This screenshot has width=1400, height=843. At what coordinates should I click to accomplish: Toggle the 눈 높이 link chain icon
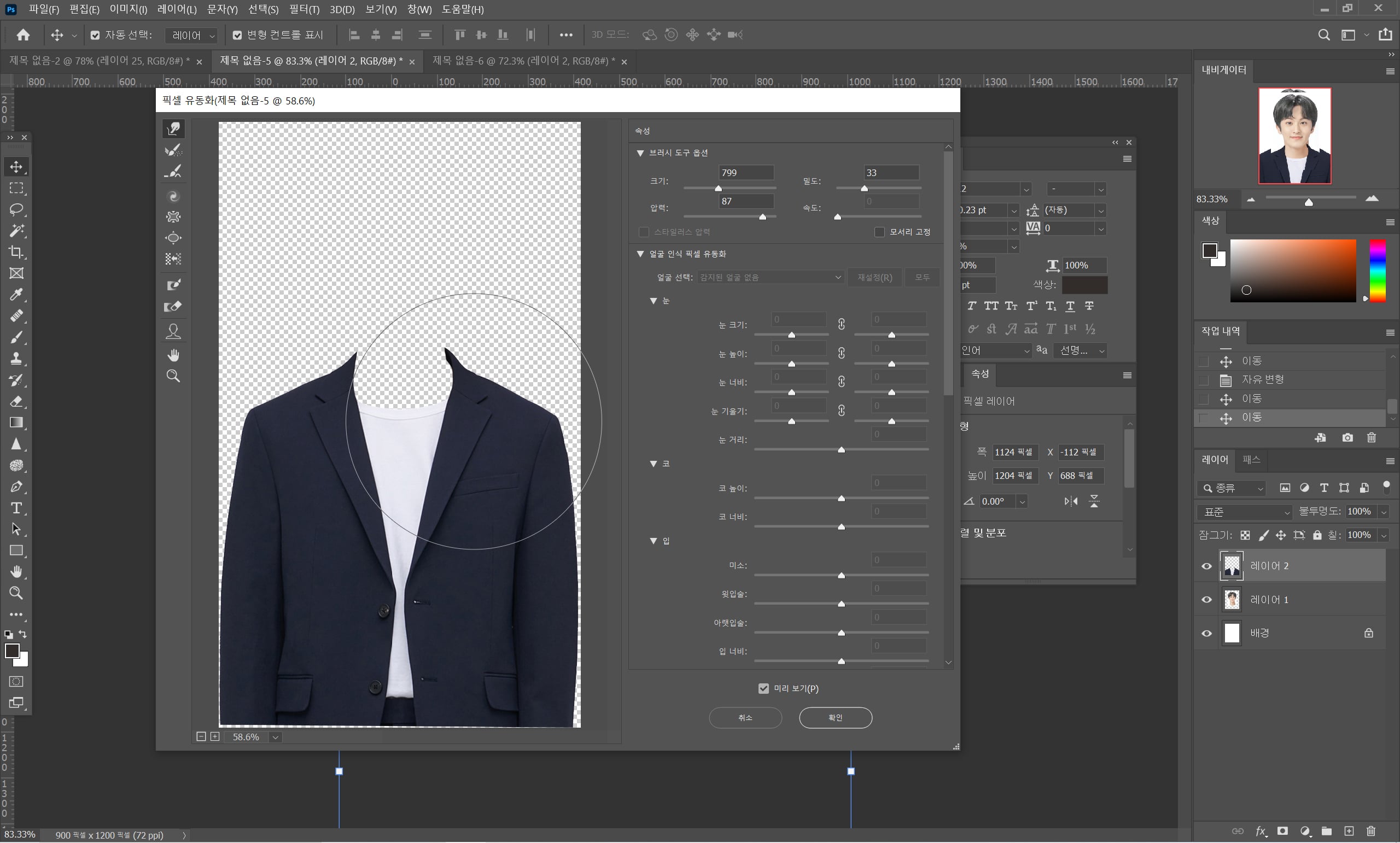(841, 353)
